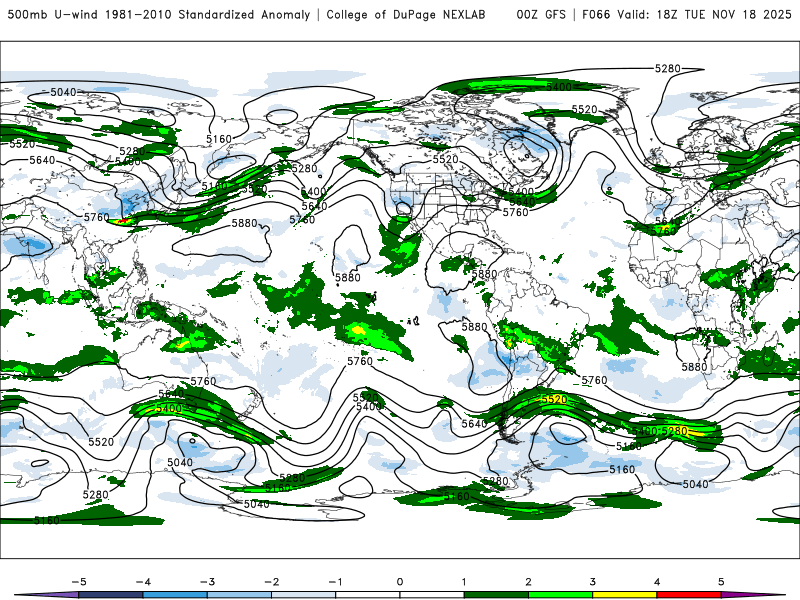This screenshot has height=600, width=800.
Task: Click the "5640" contour label near northwest Africa
Action: tap(667, 221)
